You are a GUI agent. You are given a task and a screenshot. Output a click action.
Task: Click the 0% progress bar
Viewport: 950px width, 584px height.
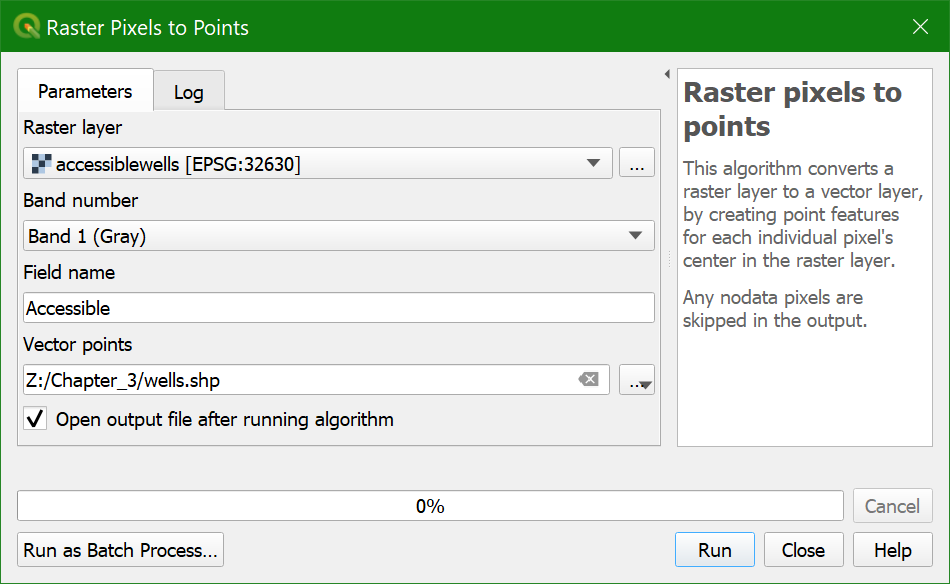pyautogui.click(x=430, y=506)
